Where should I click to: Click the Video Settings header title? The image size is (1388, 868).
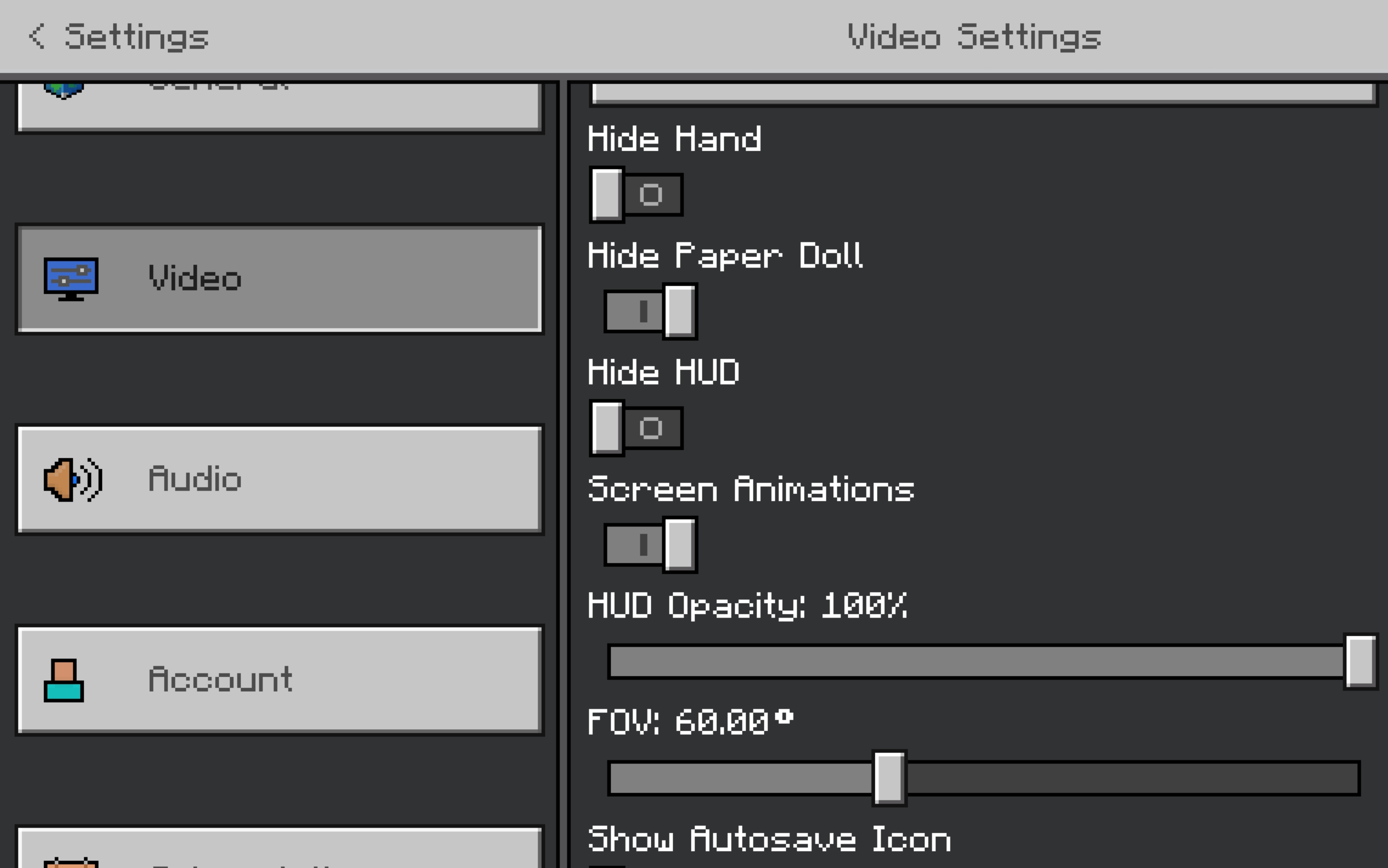coord(974,37)
